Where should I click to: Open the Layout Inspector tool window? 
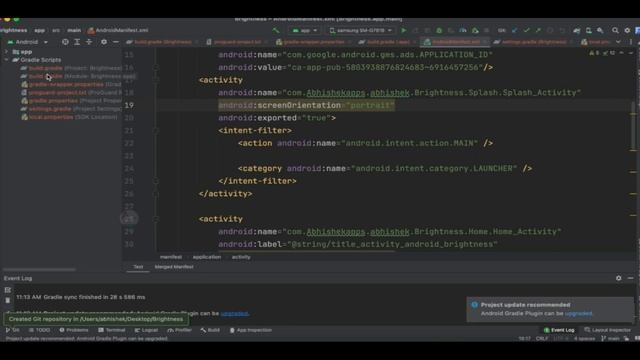click(x=608, y=330)
